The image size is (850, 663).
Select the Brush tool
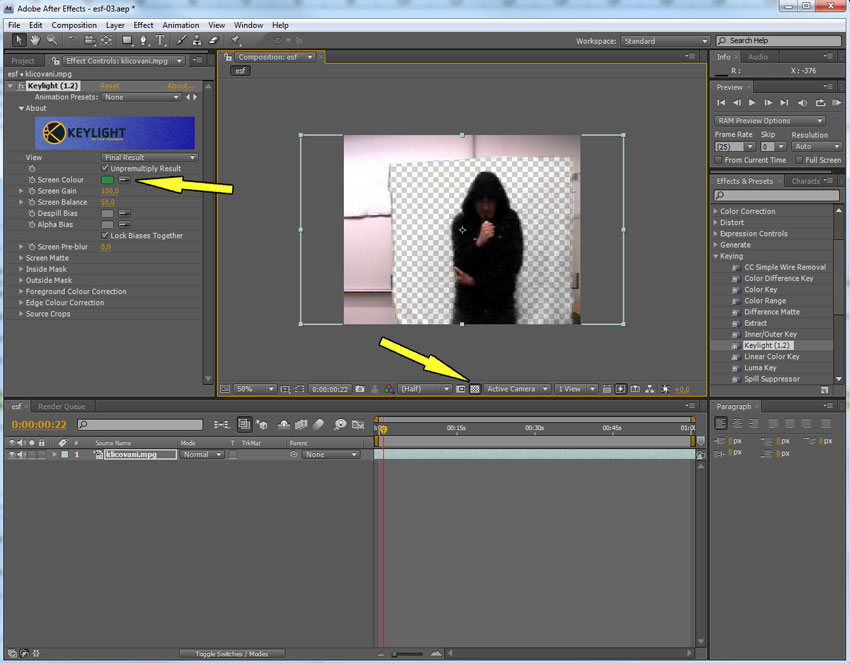182,40
